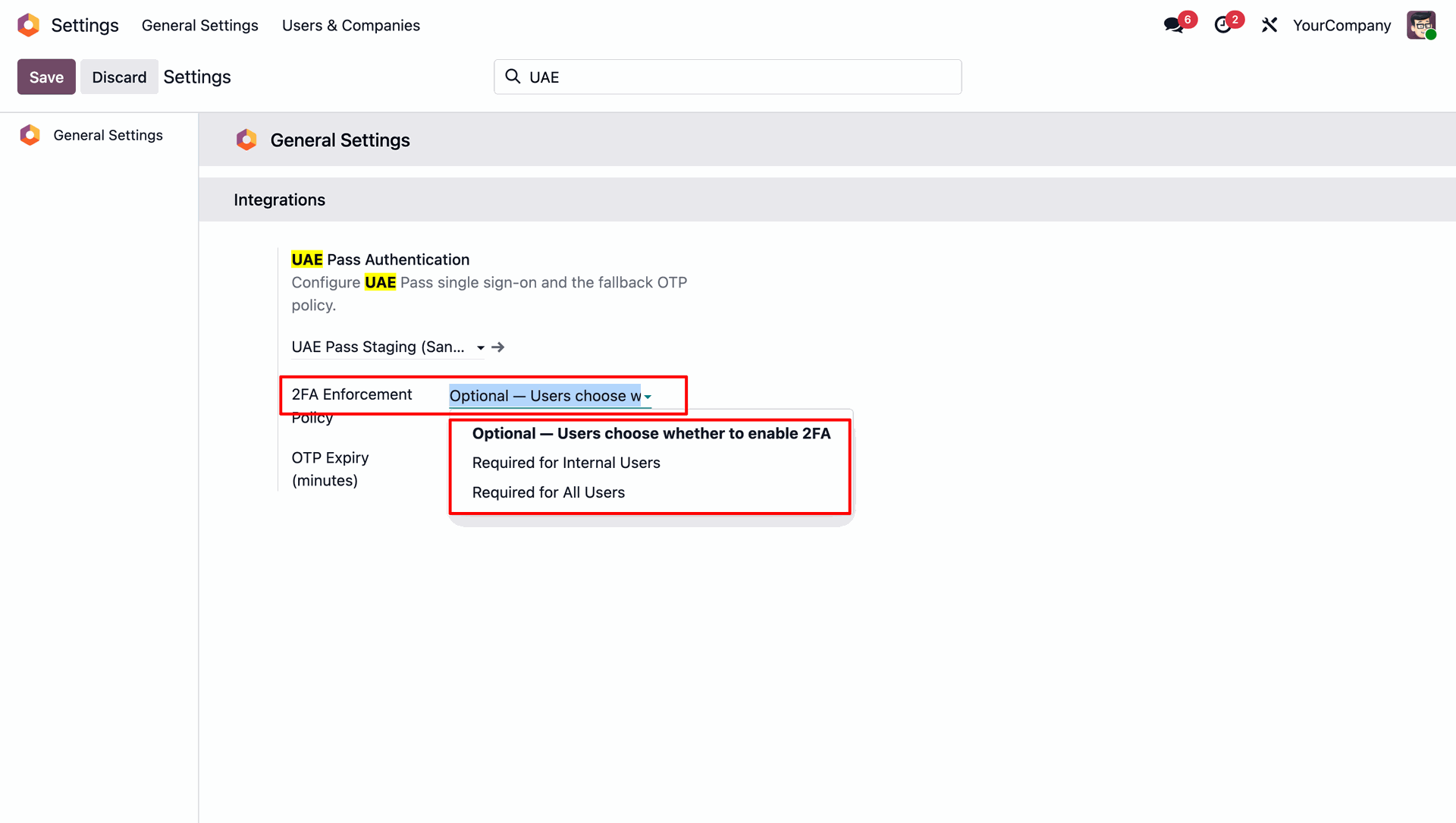Open the user avatar menu

1421,25
